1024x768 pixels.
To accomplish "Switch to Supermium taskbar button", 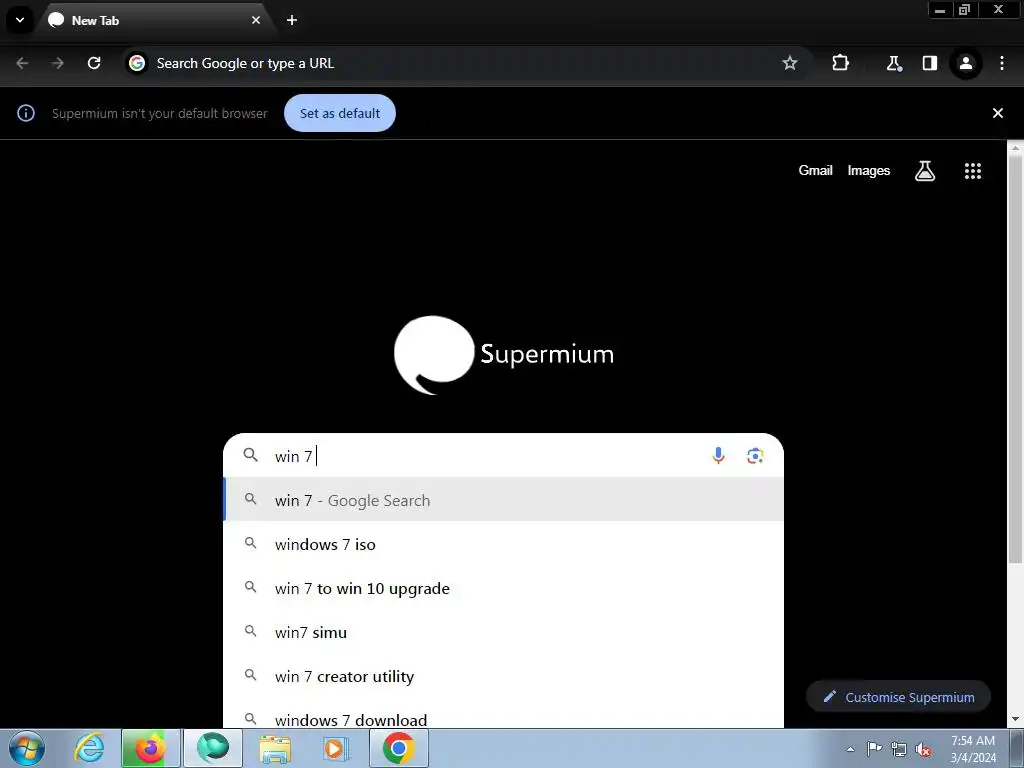I will point(213,748).
